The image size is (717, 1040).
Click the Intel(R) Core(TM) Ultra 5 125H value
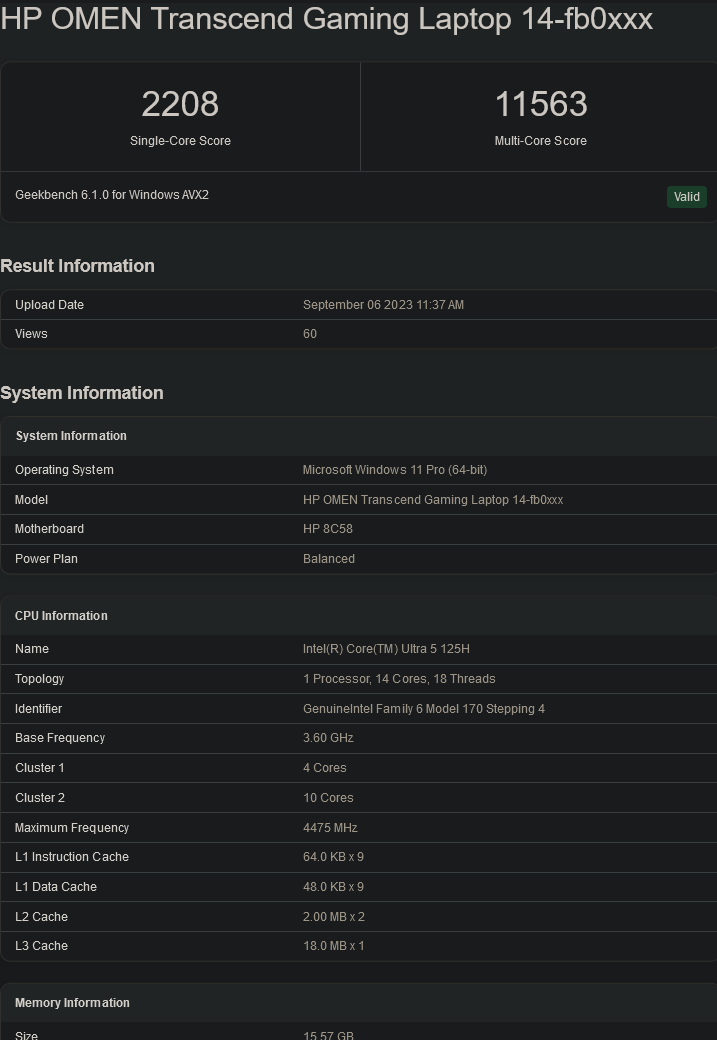(386, 649)
